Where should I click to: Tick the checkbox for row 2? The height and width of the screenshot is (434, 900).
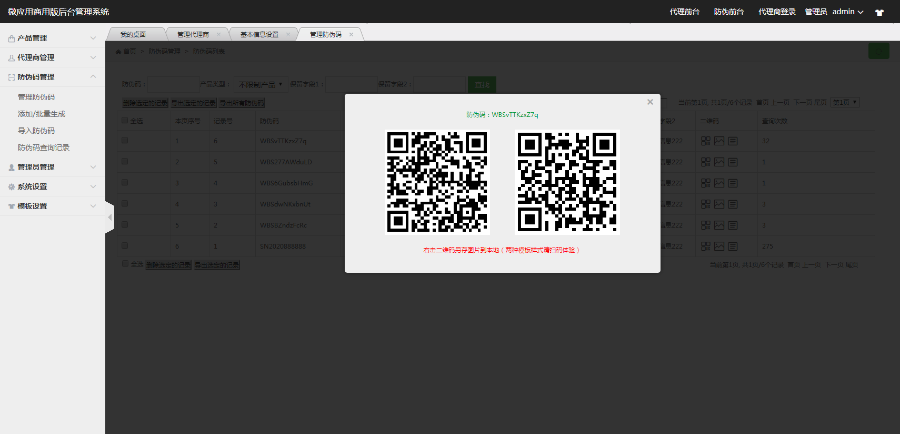[x=125, y=162]
